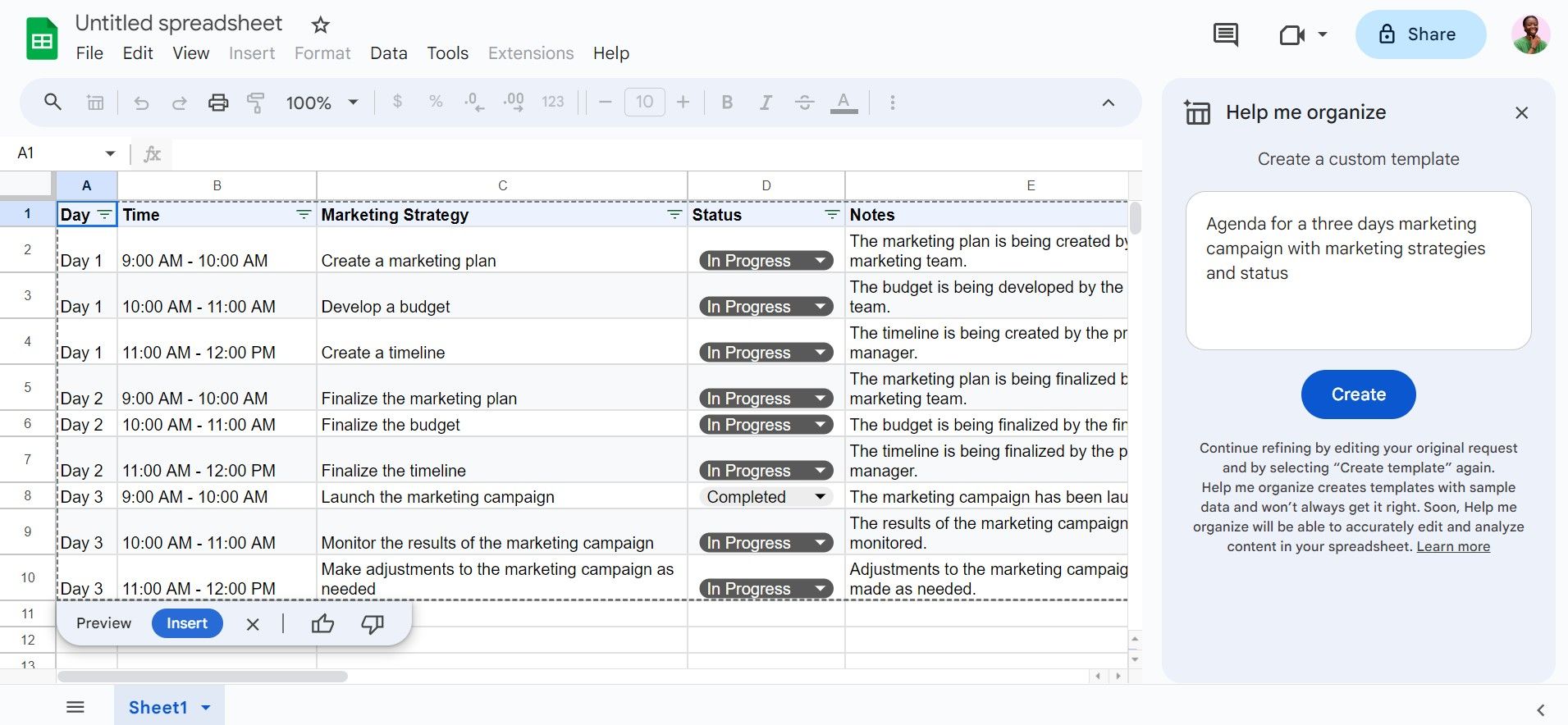Select the Paint format tool
This screenshot has height=725, width=1568.
click(256, 103)
